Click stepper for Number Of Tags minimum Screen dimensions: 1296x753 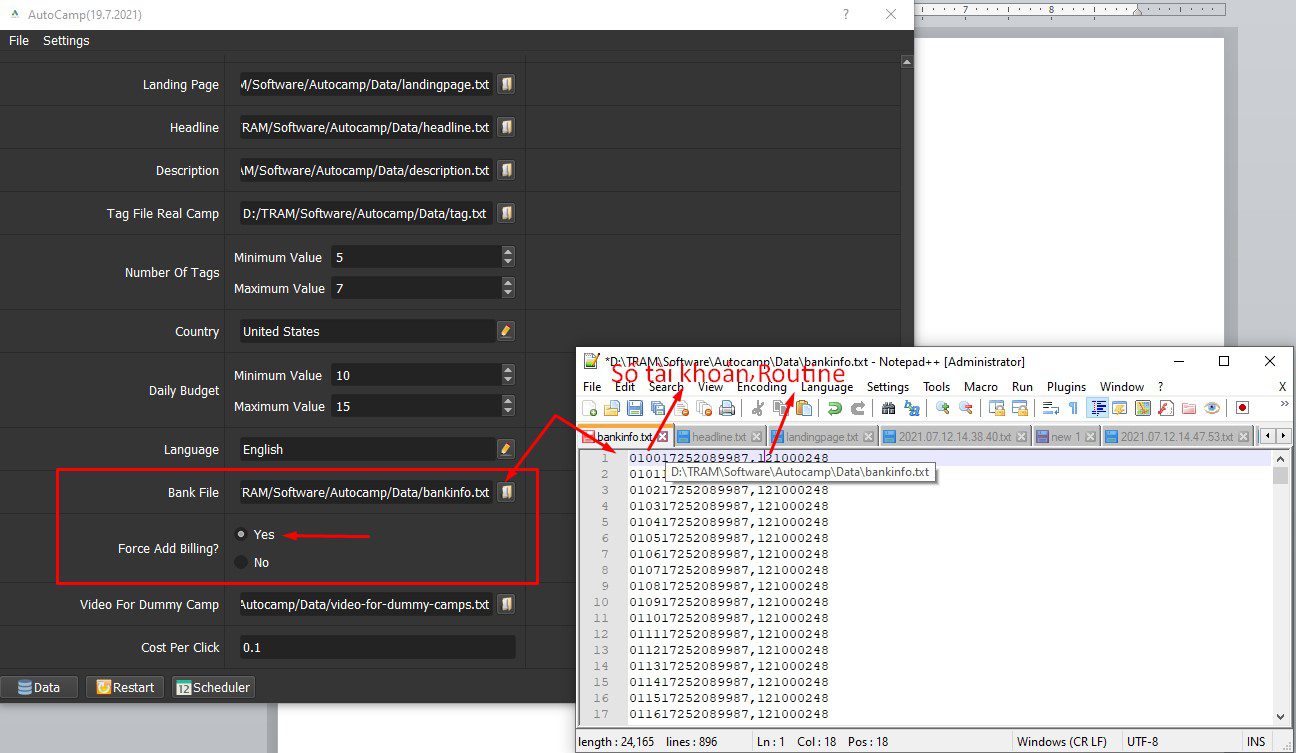point(508,257)
